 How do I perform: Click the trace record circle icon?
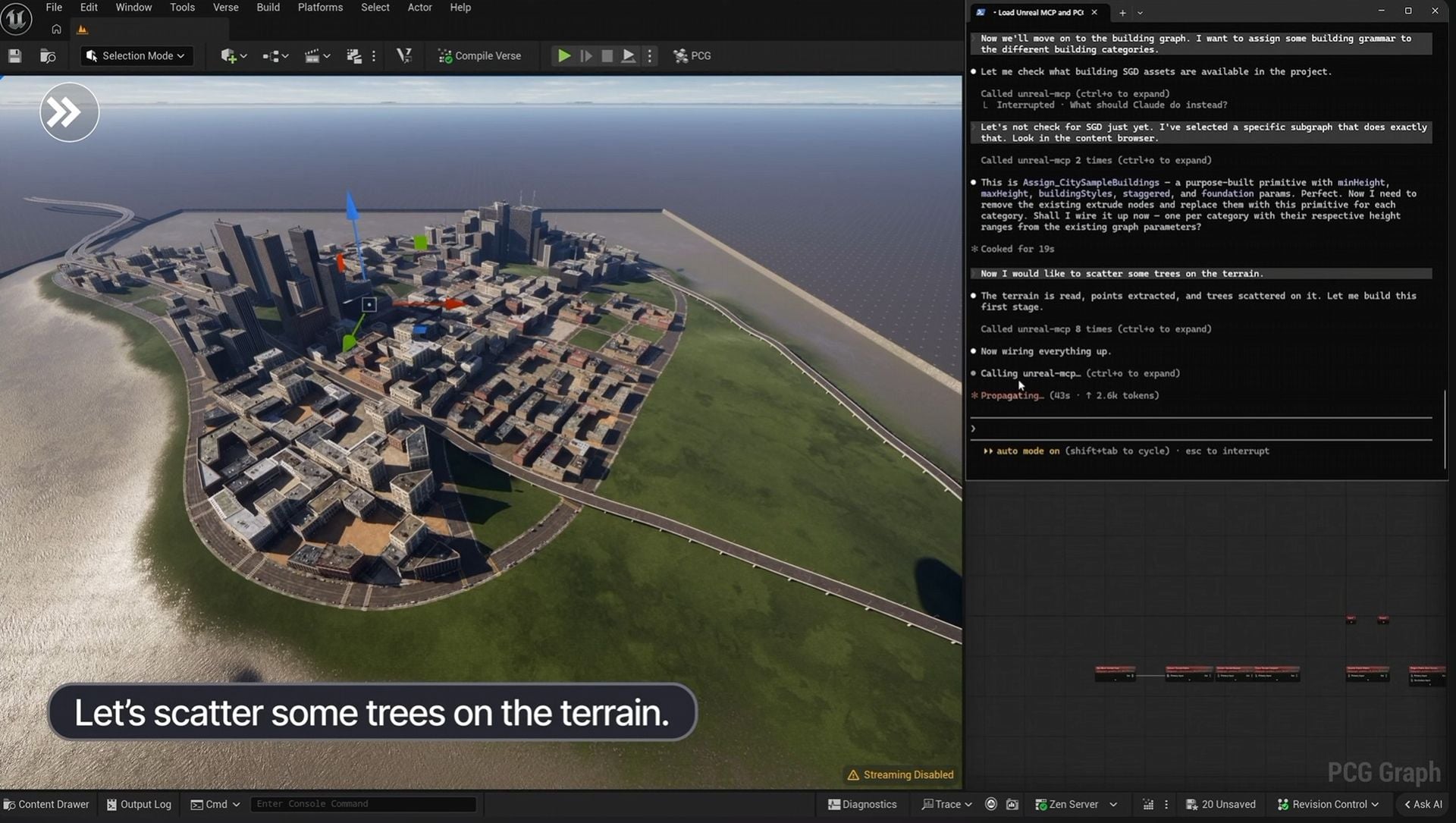[990, 804]
